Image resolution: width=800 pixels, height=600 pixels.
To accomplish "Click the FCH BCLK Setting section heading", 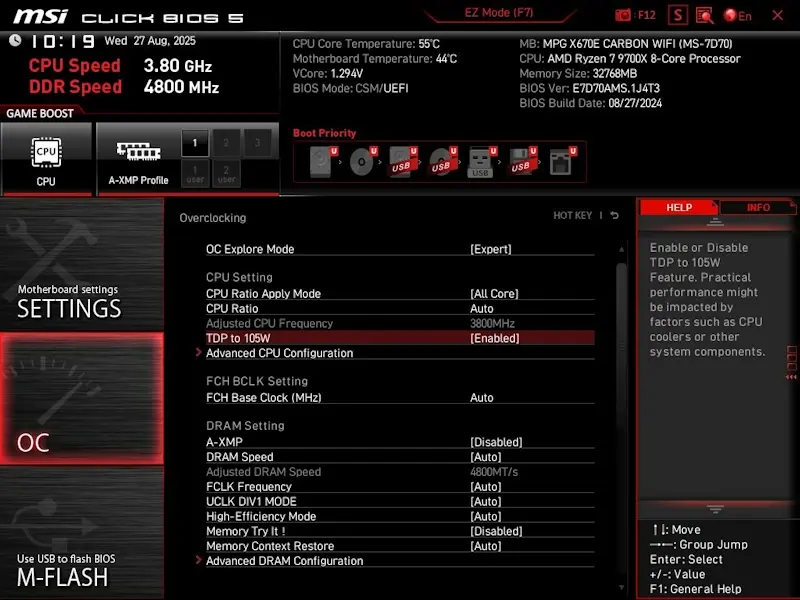I will (x=257, y=381).
